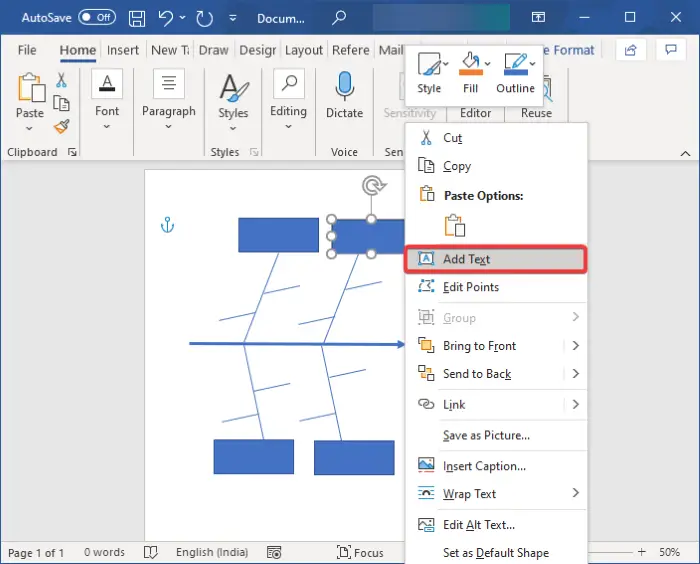Viewport: 700px width, 564px height.
Task: Expand the Paste dropdown arrow
Action: (29, 129)
